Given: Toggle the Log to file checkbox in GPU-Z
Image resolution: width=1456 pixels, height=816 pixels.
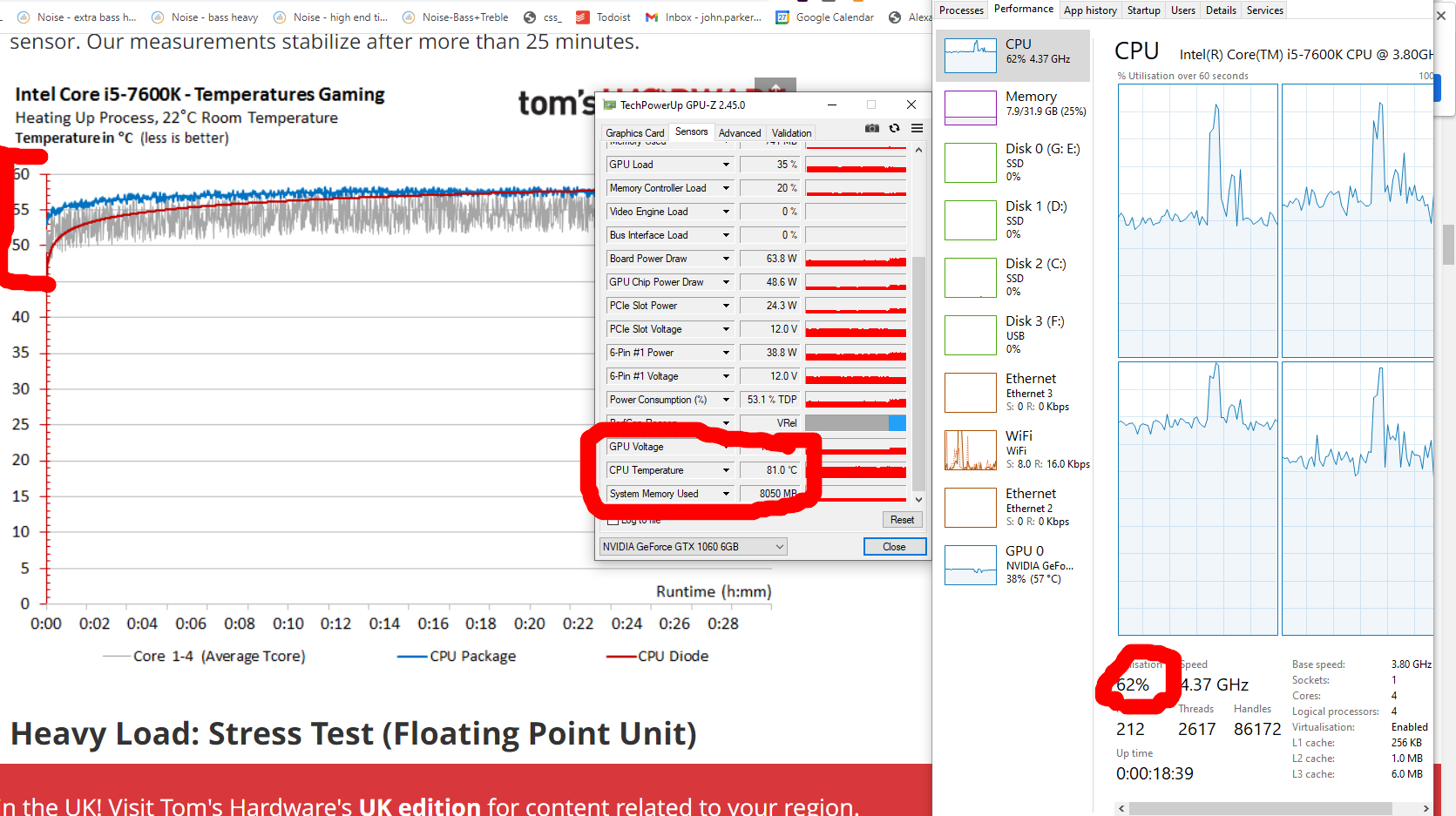Looking at the screenshot, I should point(613,520).
